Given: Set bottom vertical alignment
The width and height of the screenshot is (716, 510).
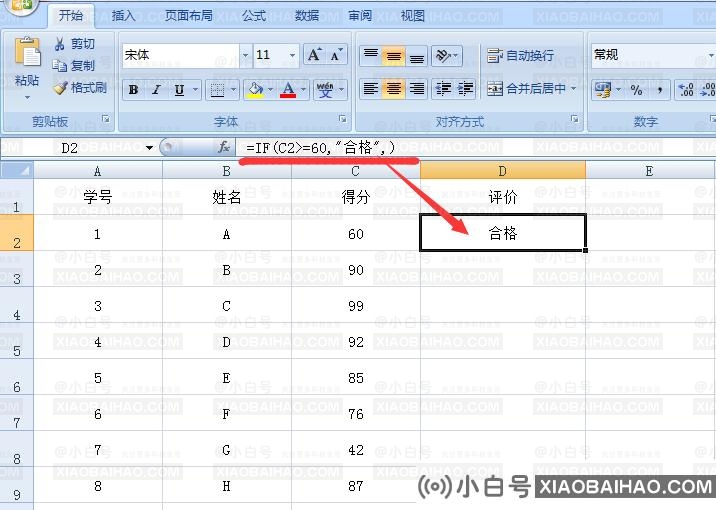Looking at the screenshot, I should (416, 56).
